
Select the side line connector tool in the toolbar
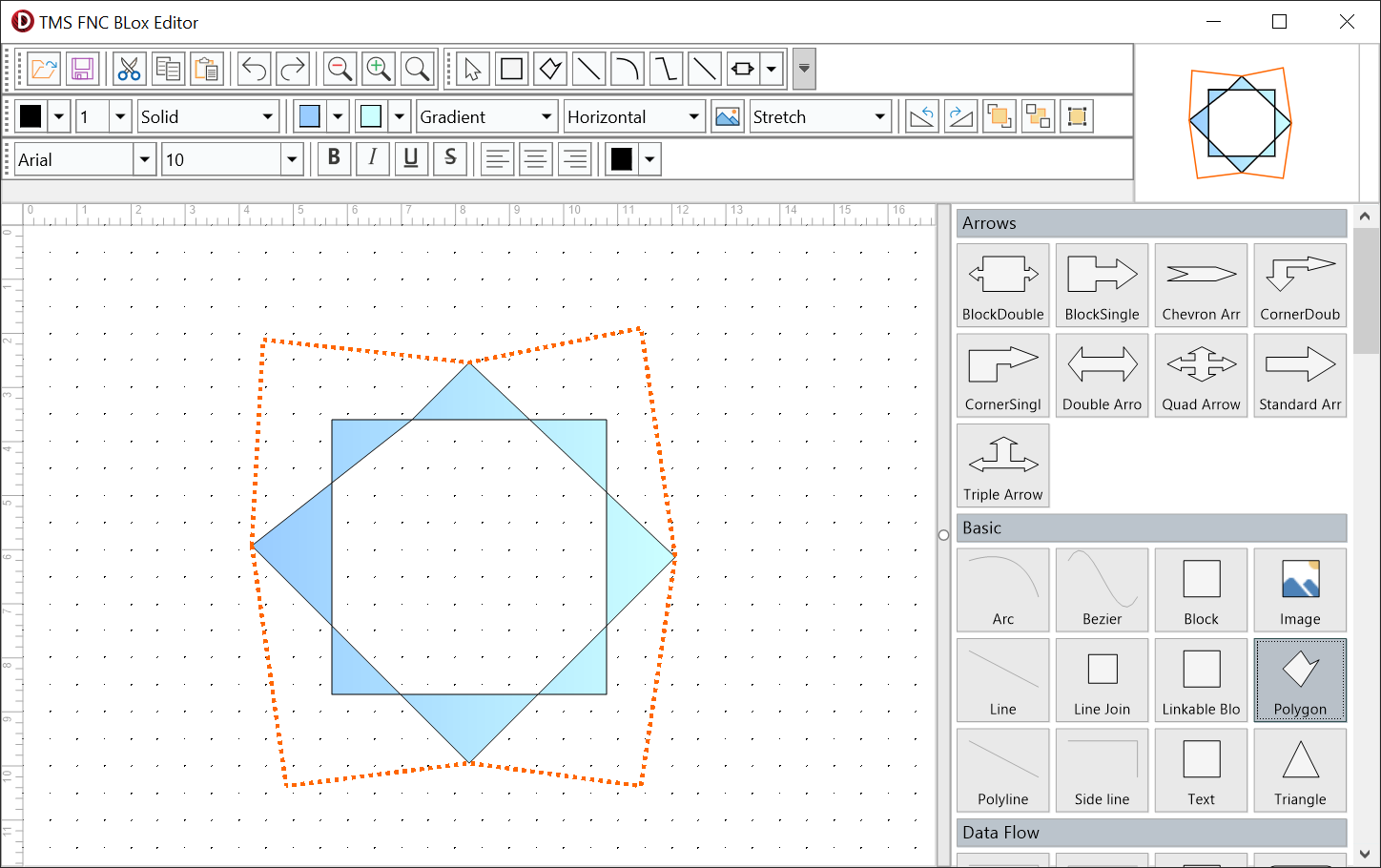pos(666,69)
